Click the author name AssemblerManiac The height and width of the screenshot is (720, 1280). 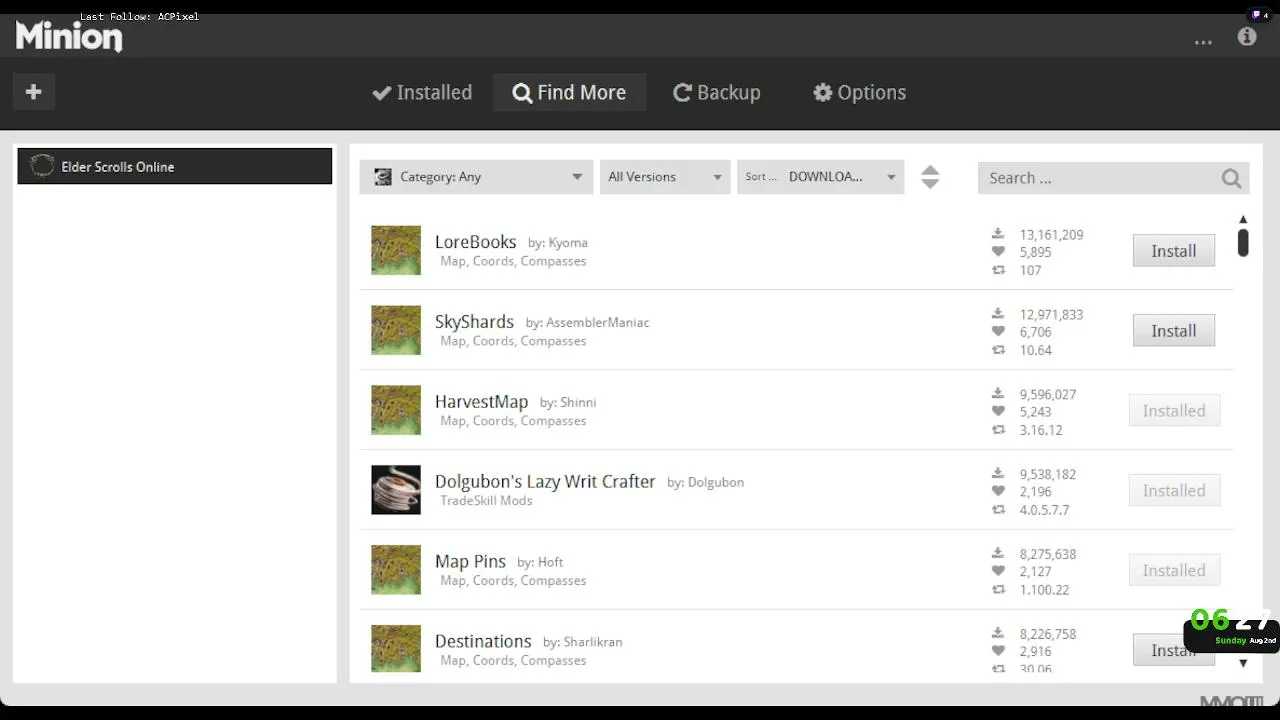[598, 323]
